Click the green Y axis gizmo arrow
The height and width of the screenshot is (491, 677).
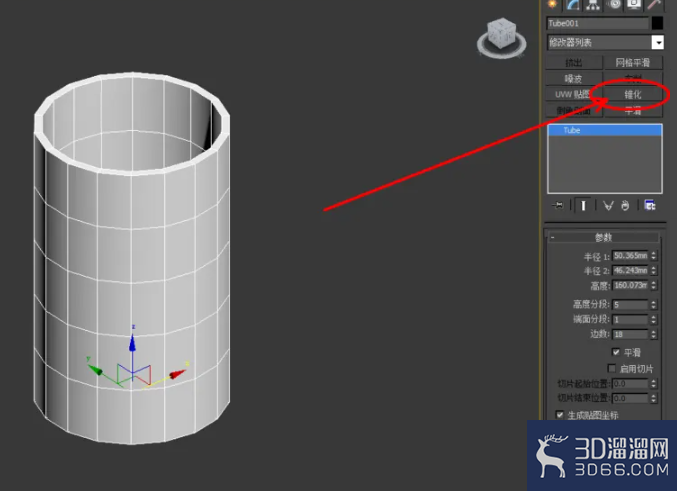point(95,370)
